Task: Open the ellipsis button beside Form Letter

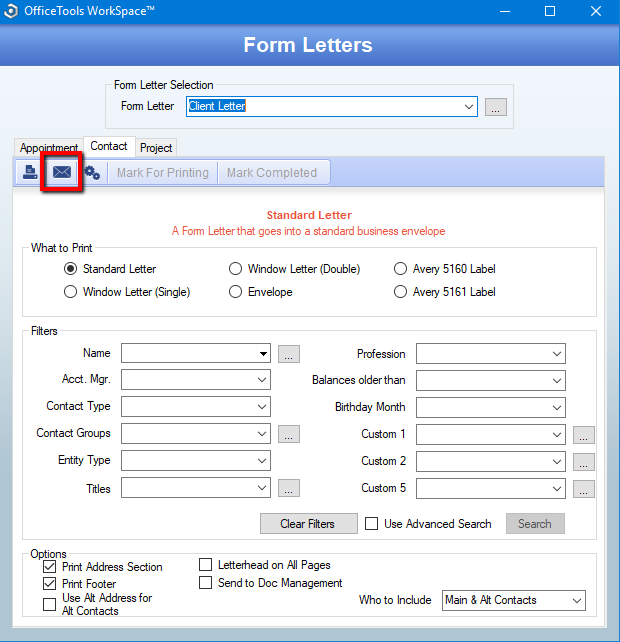Action: (x=496, y=107)
